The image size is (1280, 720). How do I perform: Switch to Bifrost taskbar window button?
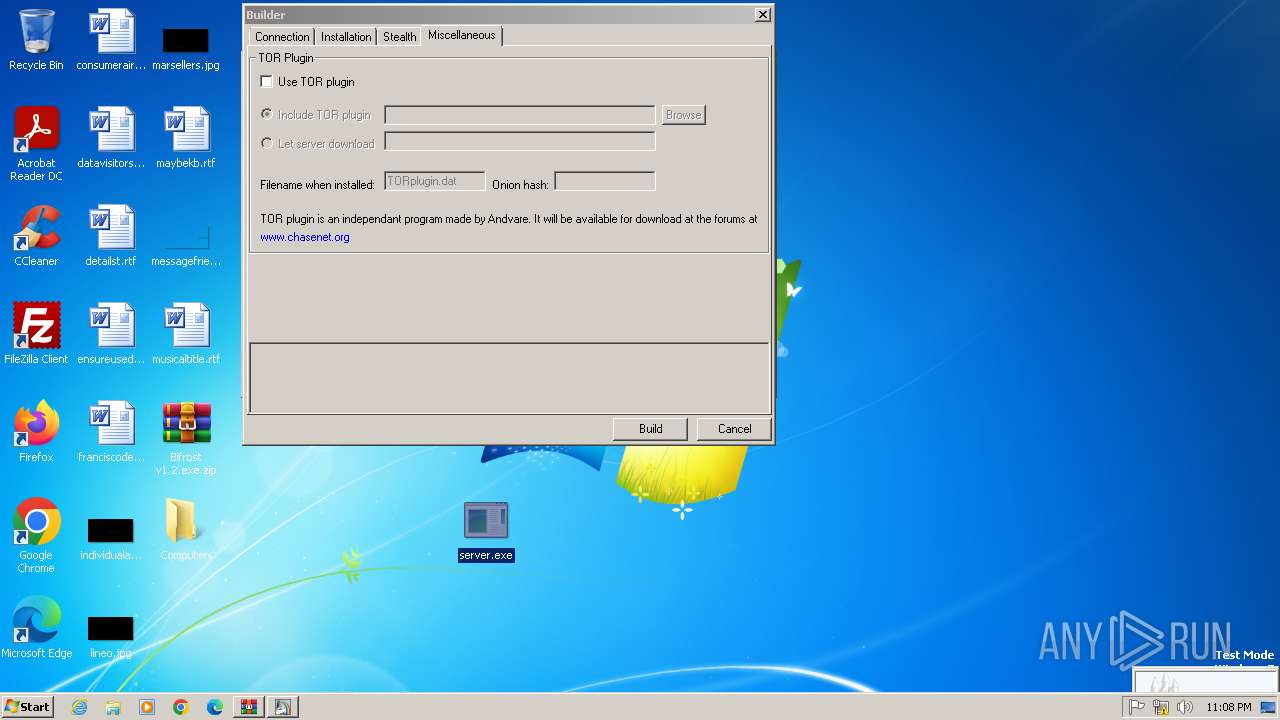pyautogui.click(x=283, y=707)
